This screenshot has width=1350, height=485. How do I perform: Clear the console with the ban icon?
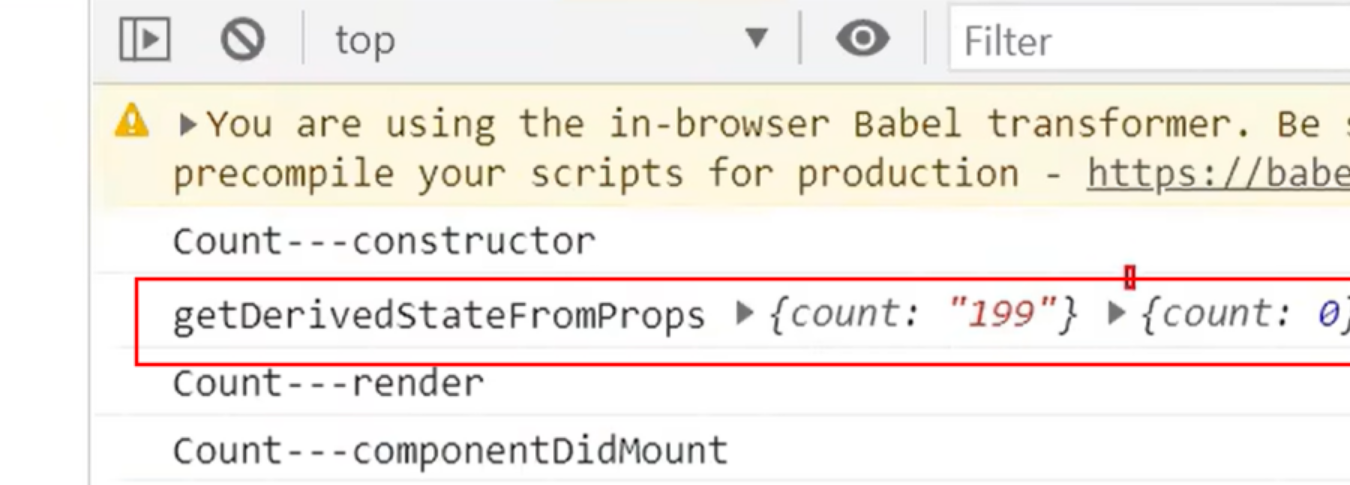pos(242,41)
